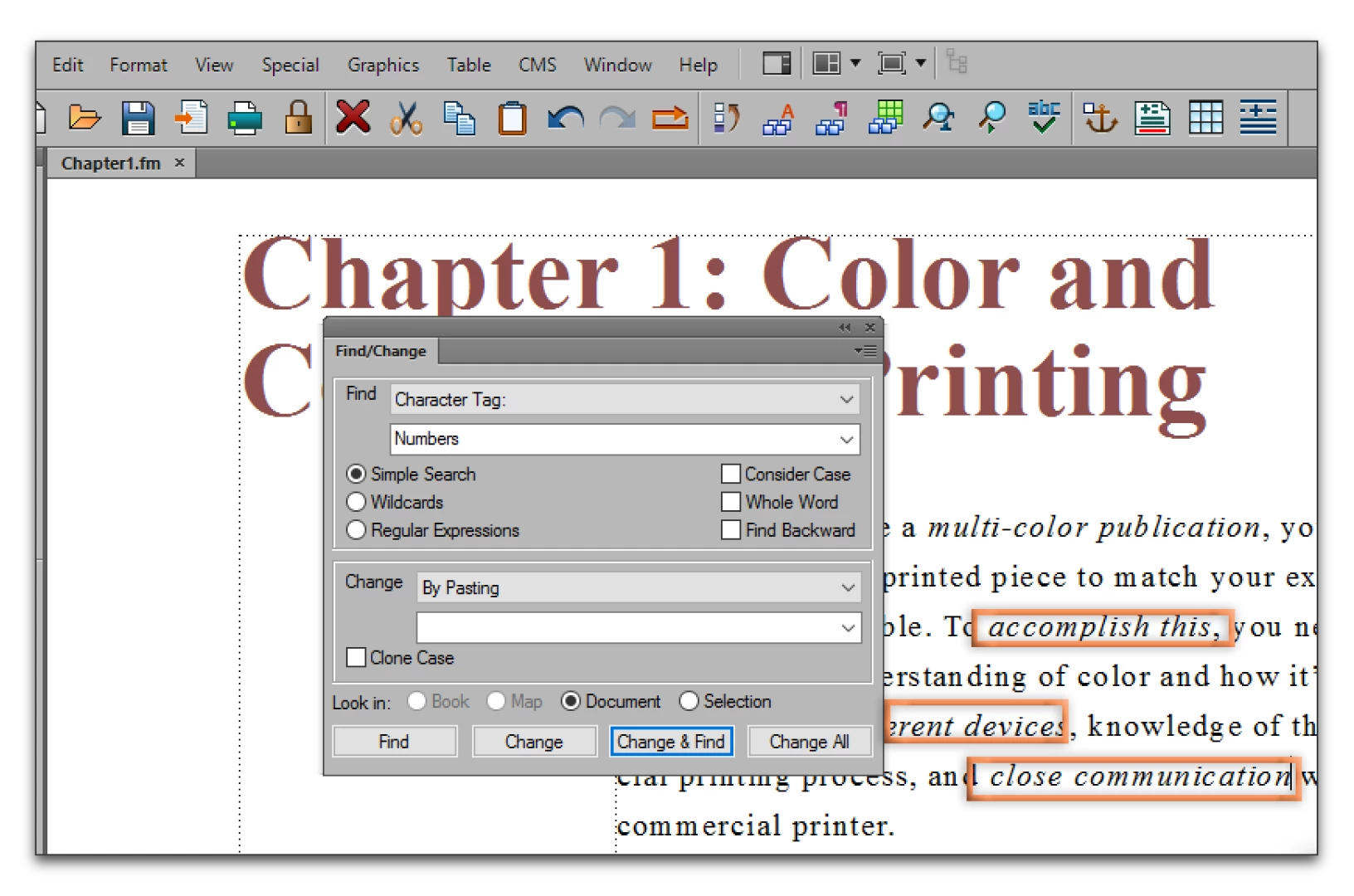Click the structure view icon in menu bar
Screen dimensions: 1354x896
coord(957,63)
